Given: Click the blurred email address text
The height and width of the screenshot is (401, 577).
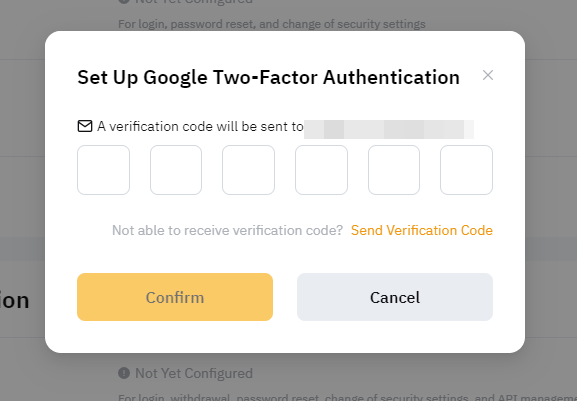Looking at the screenshot, I should [389, 129].
